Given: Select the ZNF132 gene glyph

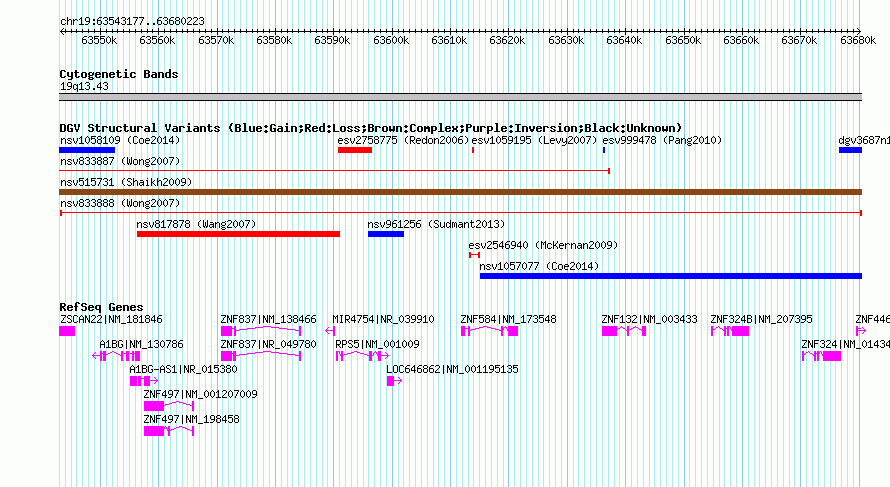Looking at the screenshot, I should [x=624, y=331].
